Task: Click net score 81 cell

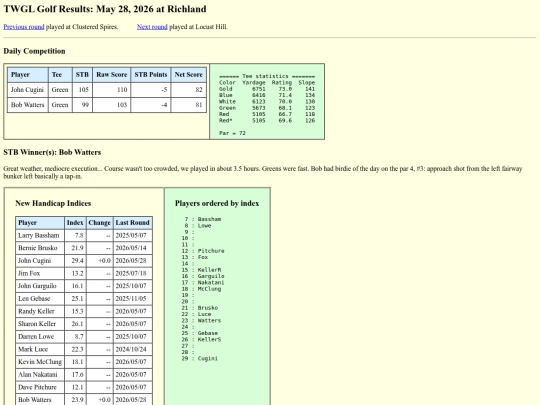Action: click(x=188, y=105)
